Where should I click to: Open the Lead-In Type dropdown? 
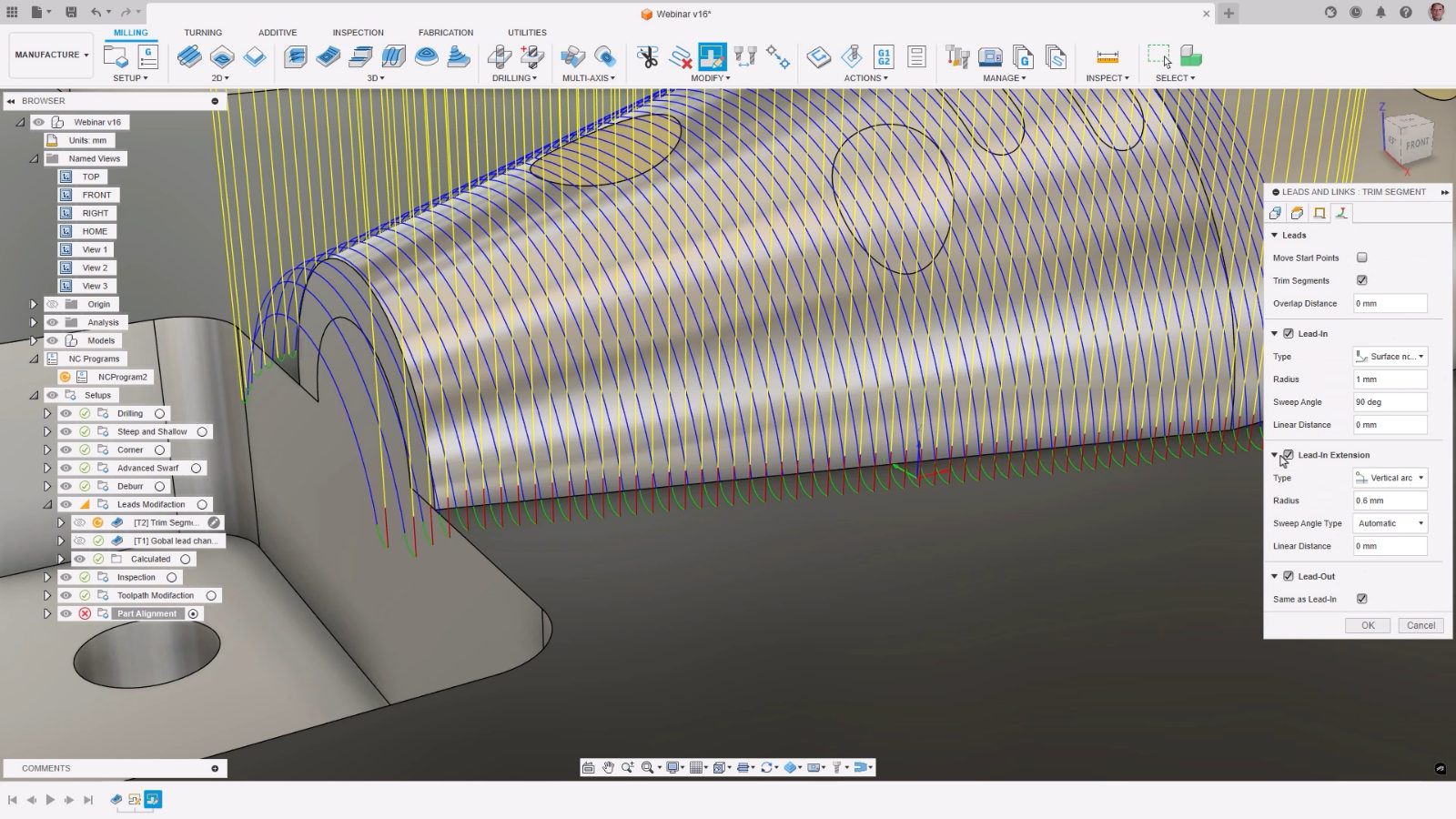tap(1390, 357)
